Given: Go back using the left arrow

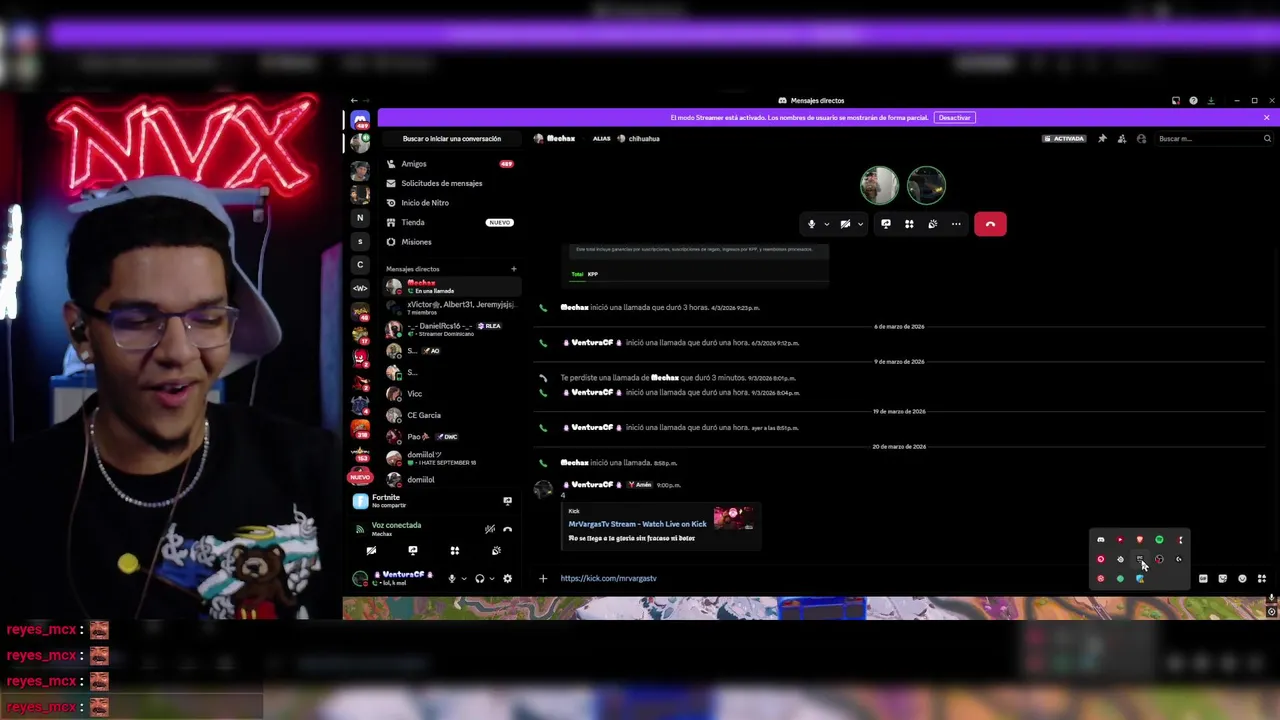Looking at the screenshot, I should 354,101.
